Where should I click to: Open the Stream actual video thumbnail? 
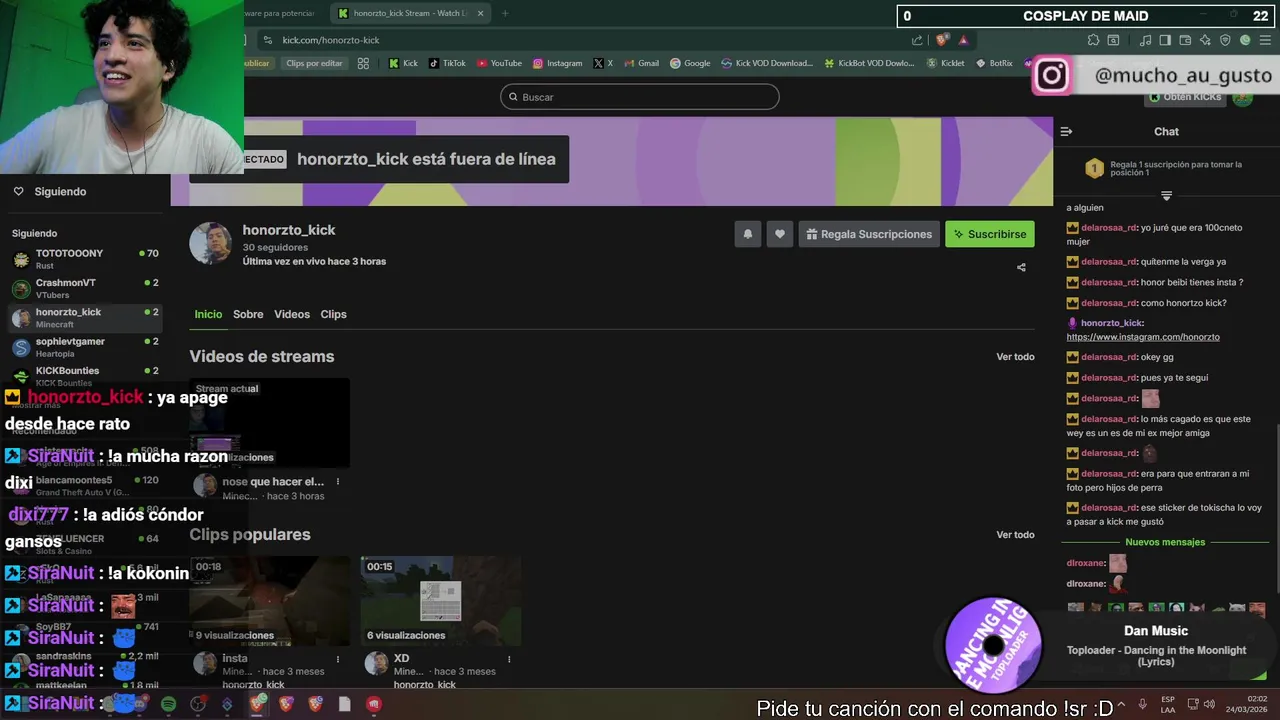tap(270, 423)
